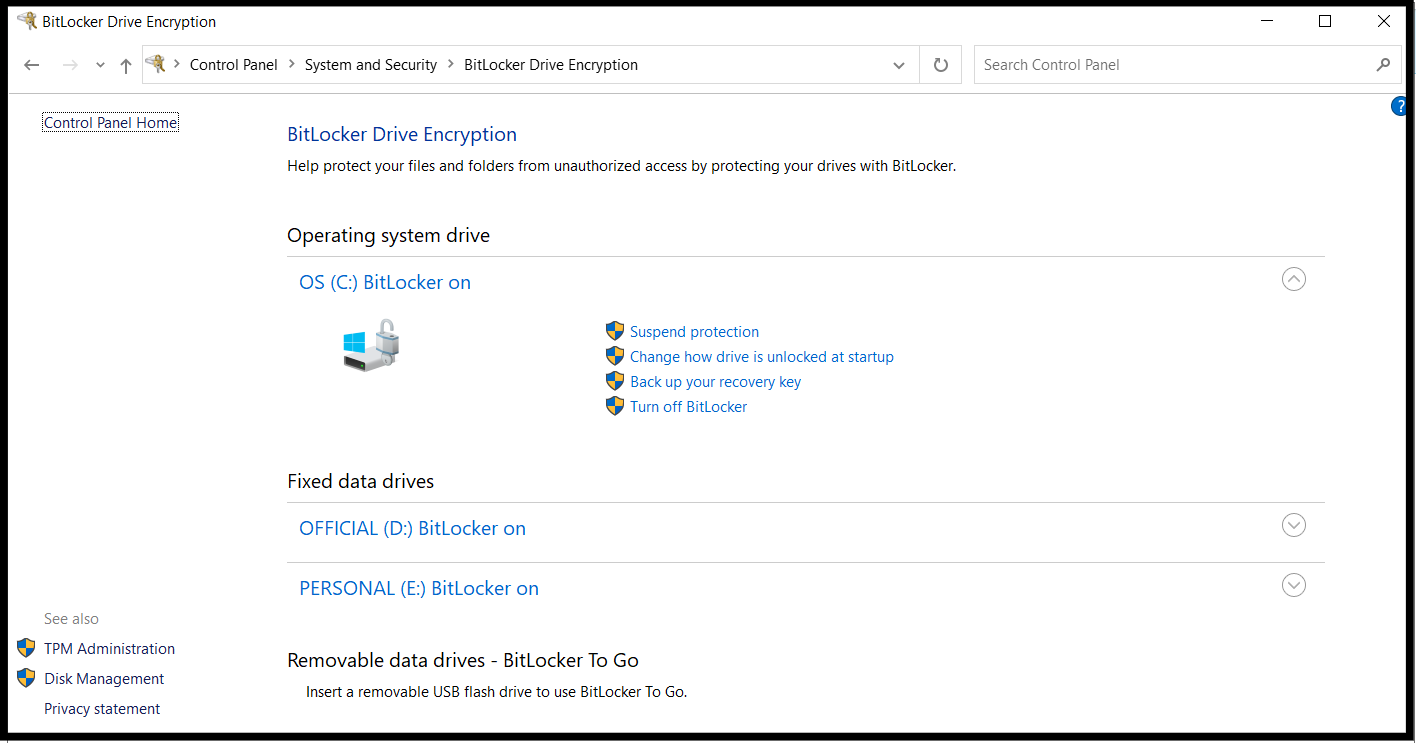
Task: Click the search magnifier icon
Action: (x=1383, y=64)
